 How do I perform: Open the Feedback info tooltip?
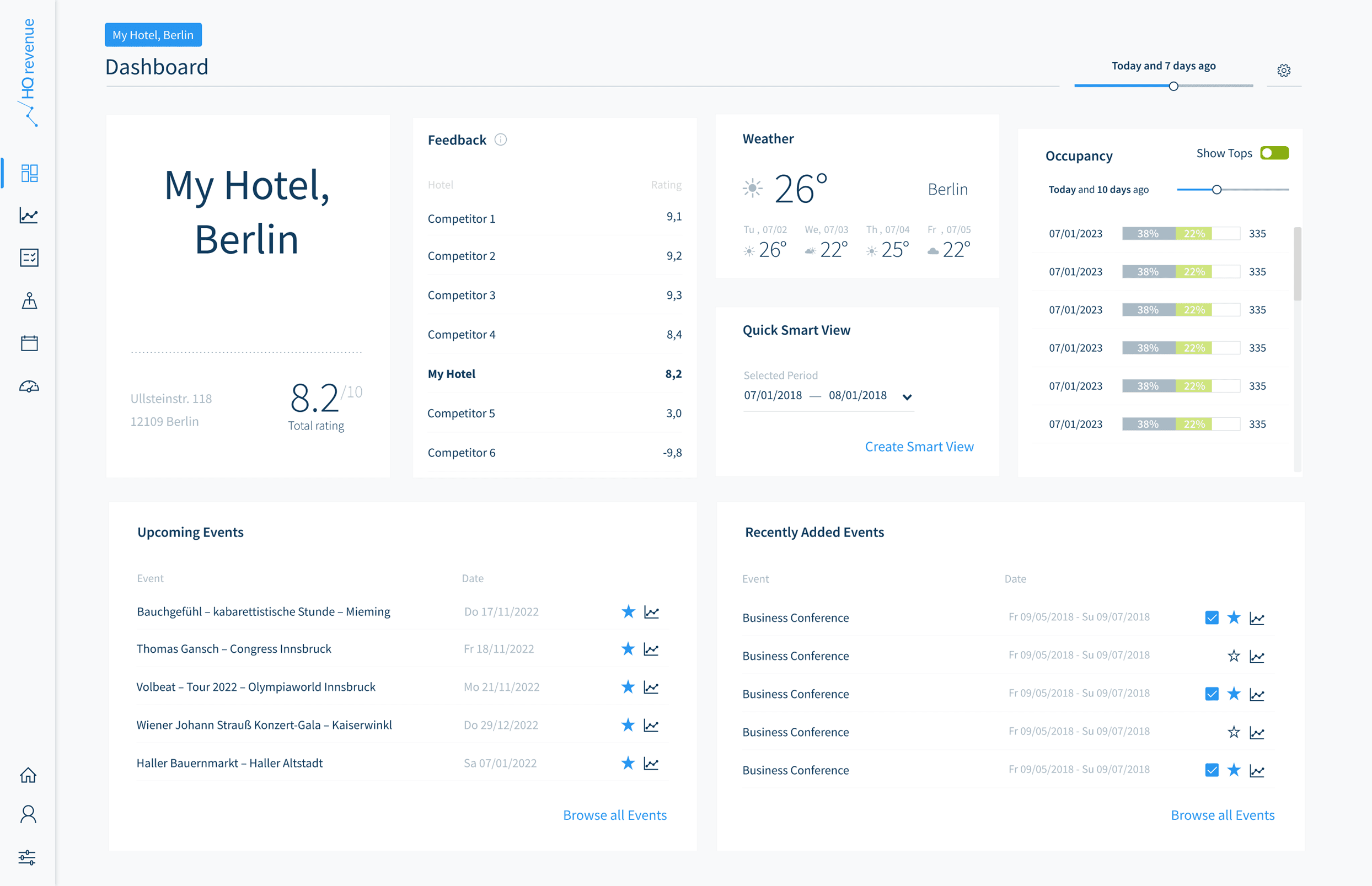tap(501, 139)
